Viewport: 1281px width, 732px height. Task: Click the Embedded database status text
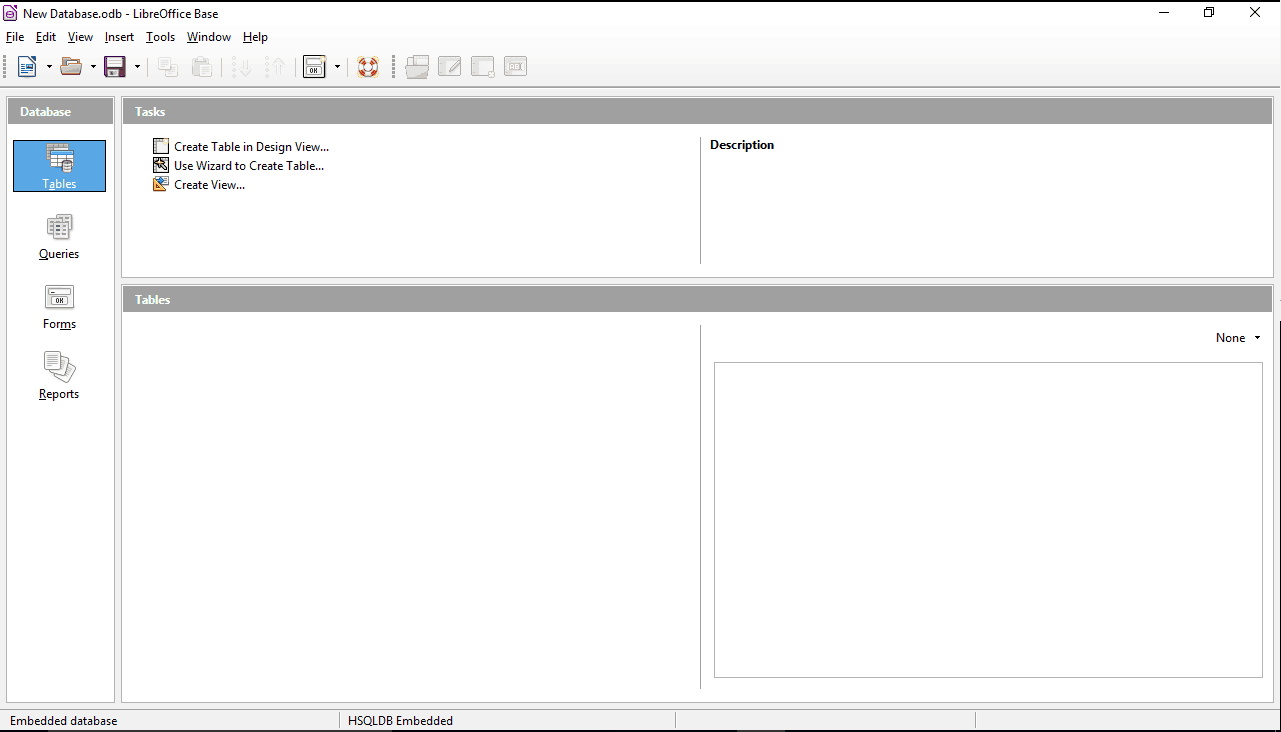pyautogui.click(x=63, y=721)
